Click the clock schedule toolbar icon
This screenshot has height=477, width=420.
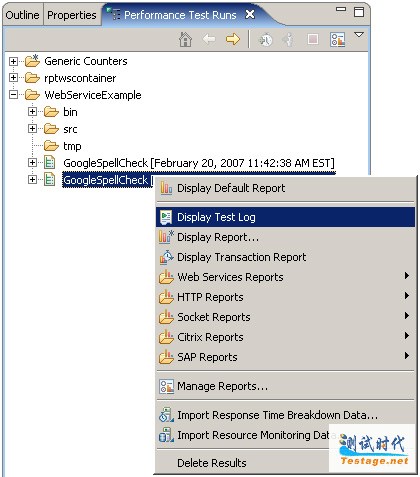click(265, 40)
